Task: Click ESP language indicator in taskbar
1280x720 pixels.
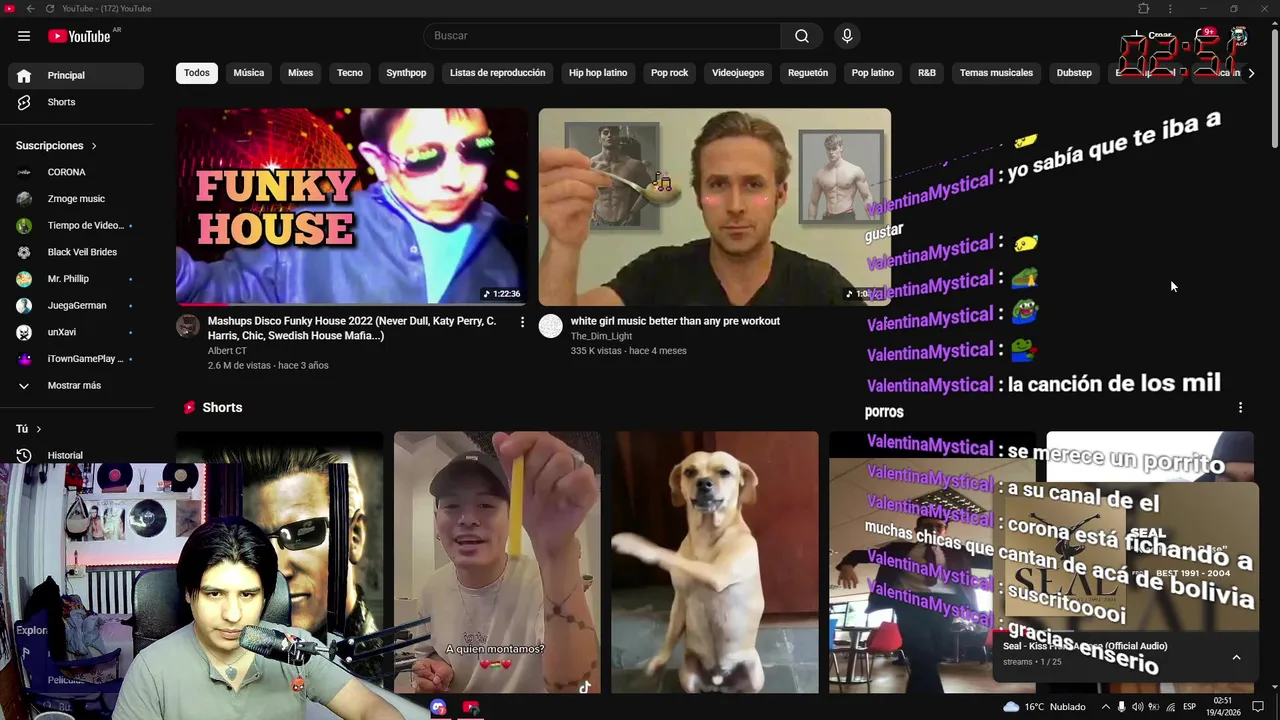Action: point(1189,707)
